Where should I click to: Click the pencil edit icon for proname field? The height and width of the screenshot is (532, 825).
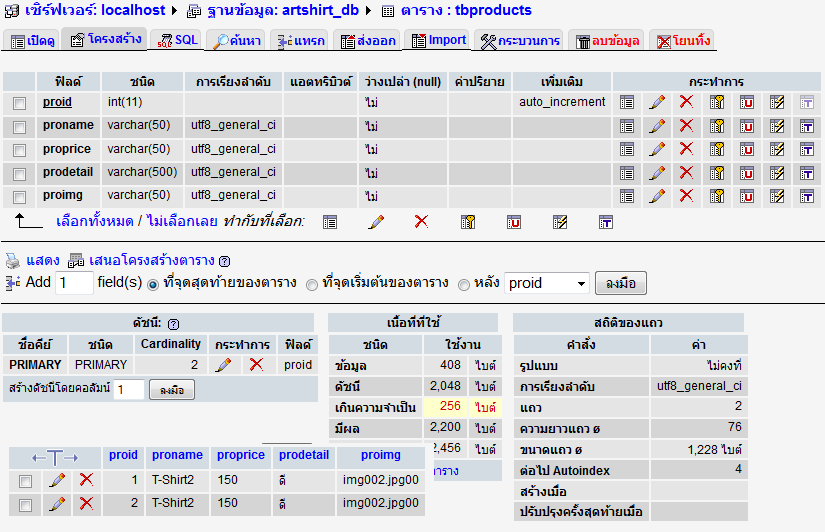coord(657,126)
